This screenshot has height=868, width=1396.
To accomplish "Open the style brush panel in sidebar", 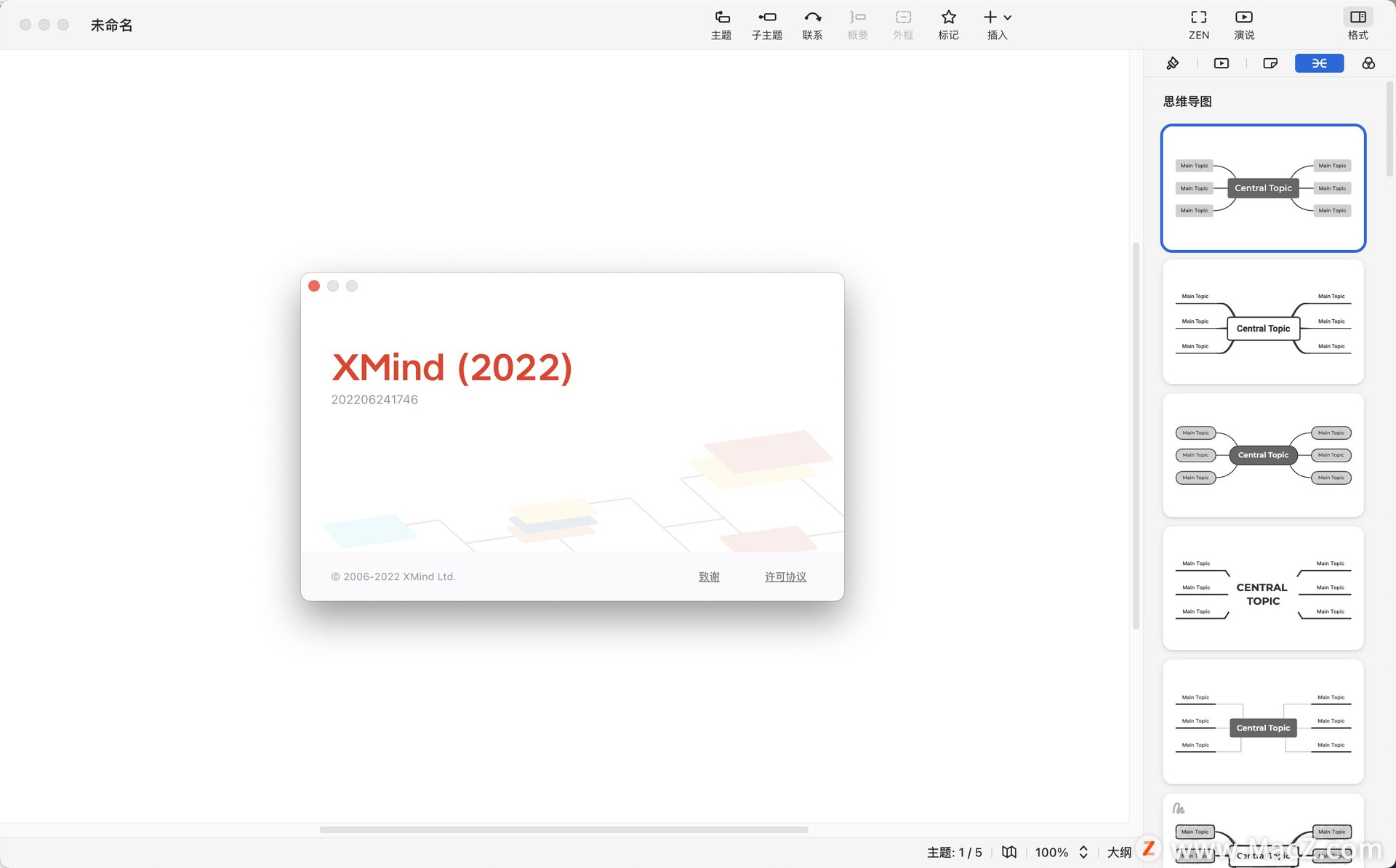I will [1172, 63].
